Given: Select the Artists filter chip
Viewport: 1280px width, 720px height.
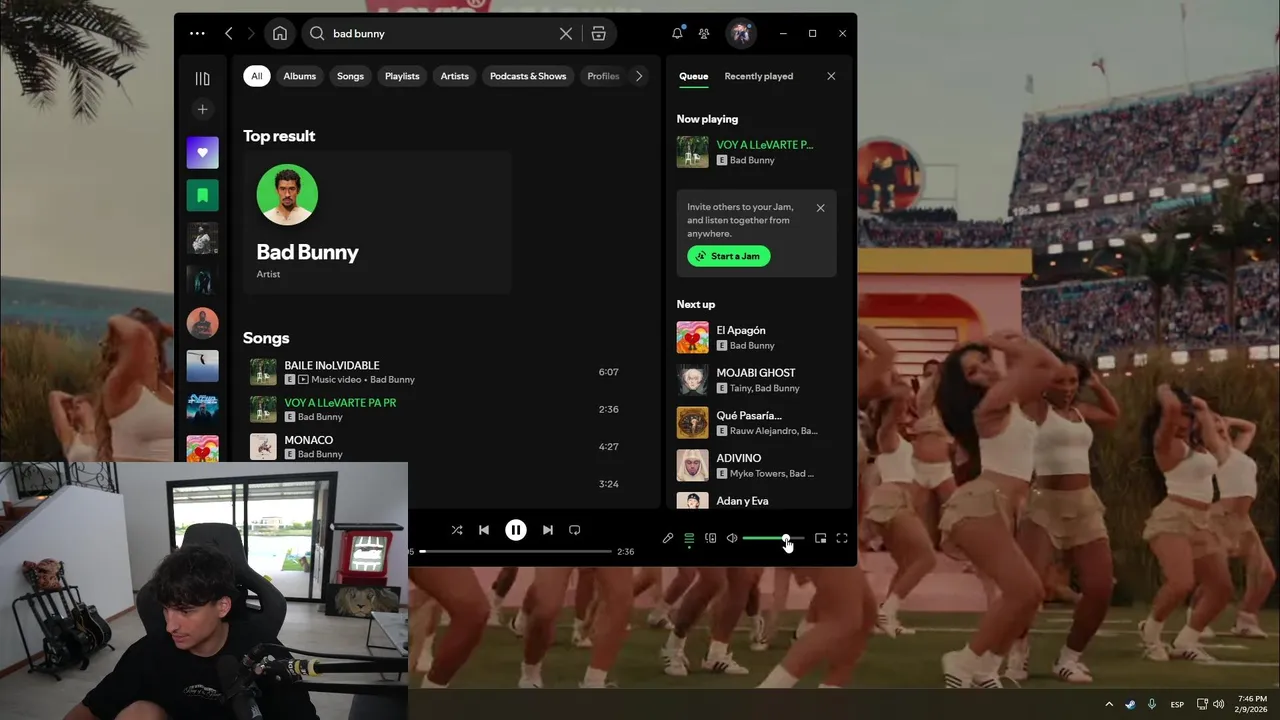Looking at the screenshot, I should [455, 76].
